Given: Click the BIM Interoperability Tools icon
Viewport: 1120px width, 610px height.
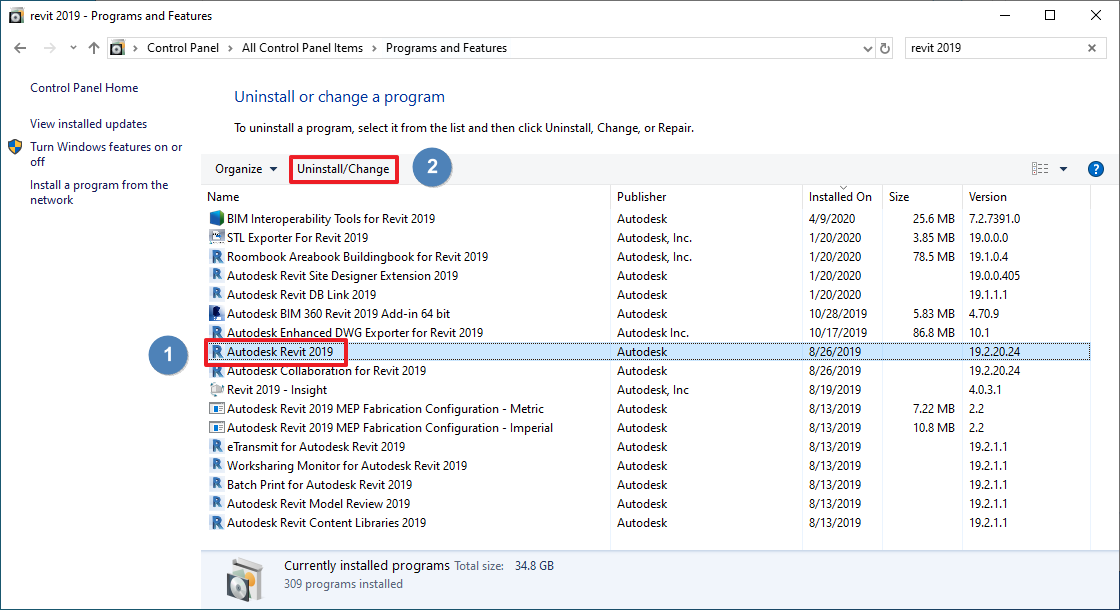Looking at the screenshot, I should (215, 218).
